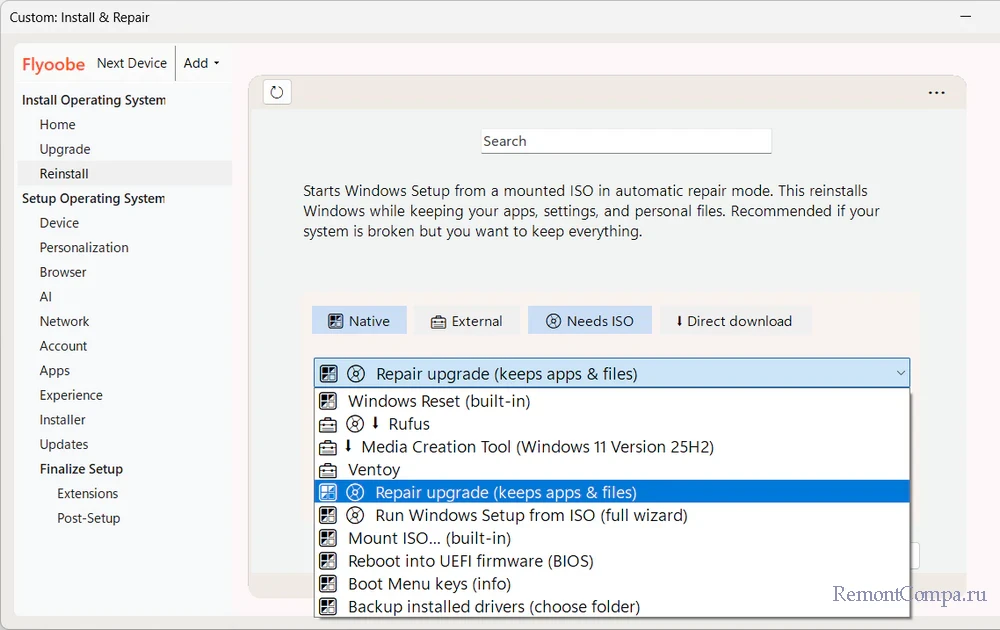Image resolution: width=1000 pixels, height=630 pixels.
Task: Click the disc icon next to Rufus
Action: coord(355,424)
